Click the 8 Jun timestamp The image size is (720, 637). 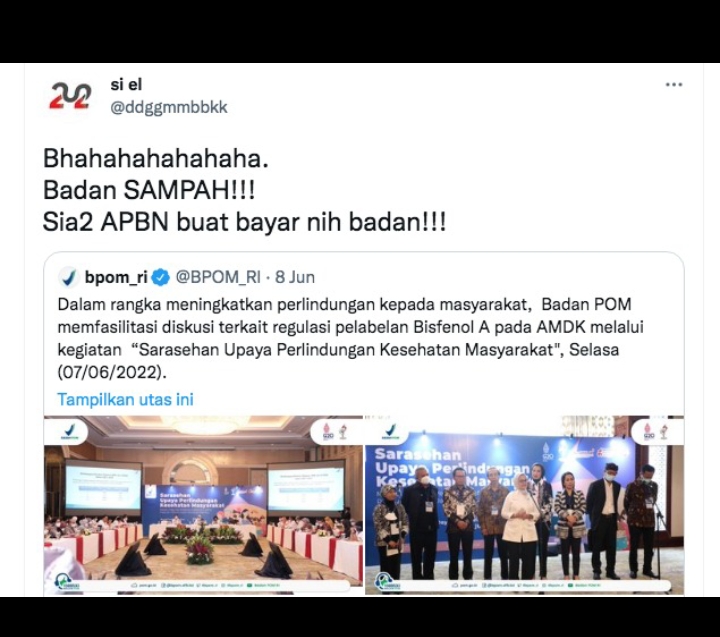pyautogui.click(x=295, y=277)
